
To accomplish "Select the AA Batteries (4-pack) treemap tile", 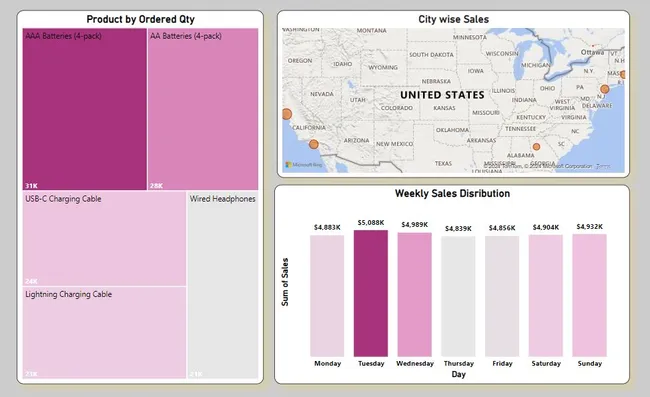I will [203, 109].
